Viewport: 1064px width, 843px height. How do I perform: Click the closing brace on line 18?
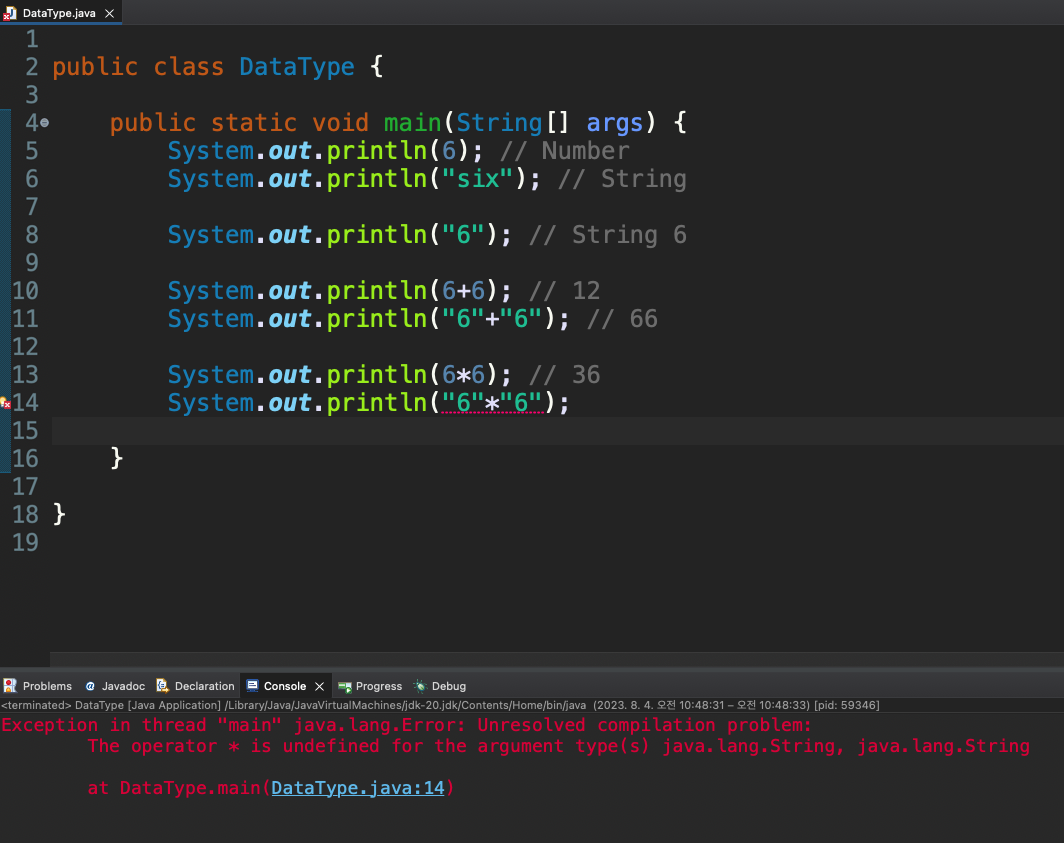[59, 514]
